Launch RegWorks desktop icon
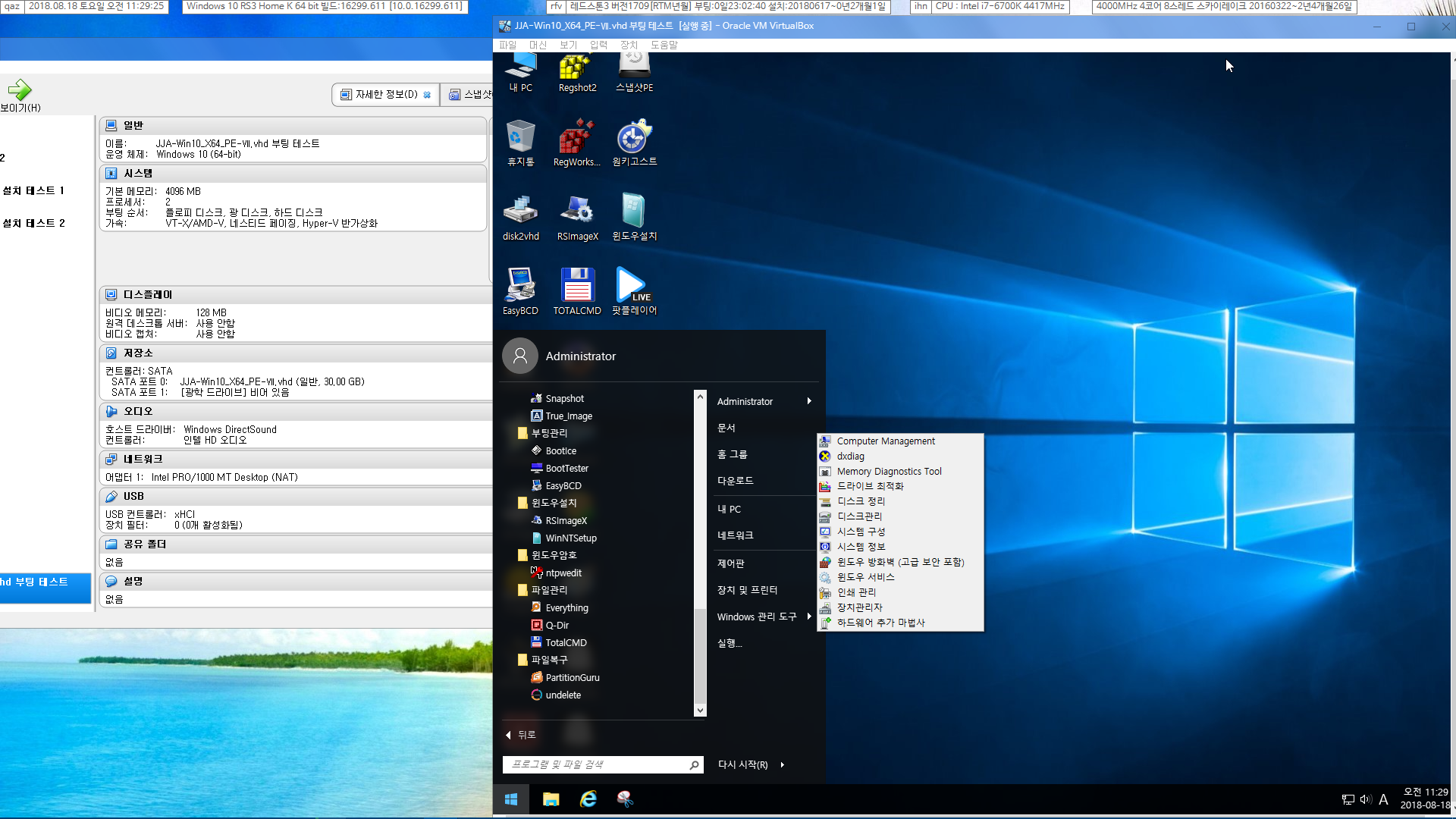The width and height of the screenshot is (1456, 819). 577,143
